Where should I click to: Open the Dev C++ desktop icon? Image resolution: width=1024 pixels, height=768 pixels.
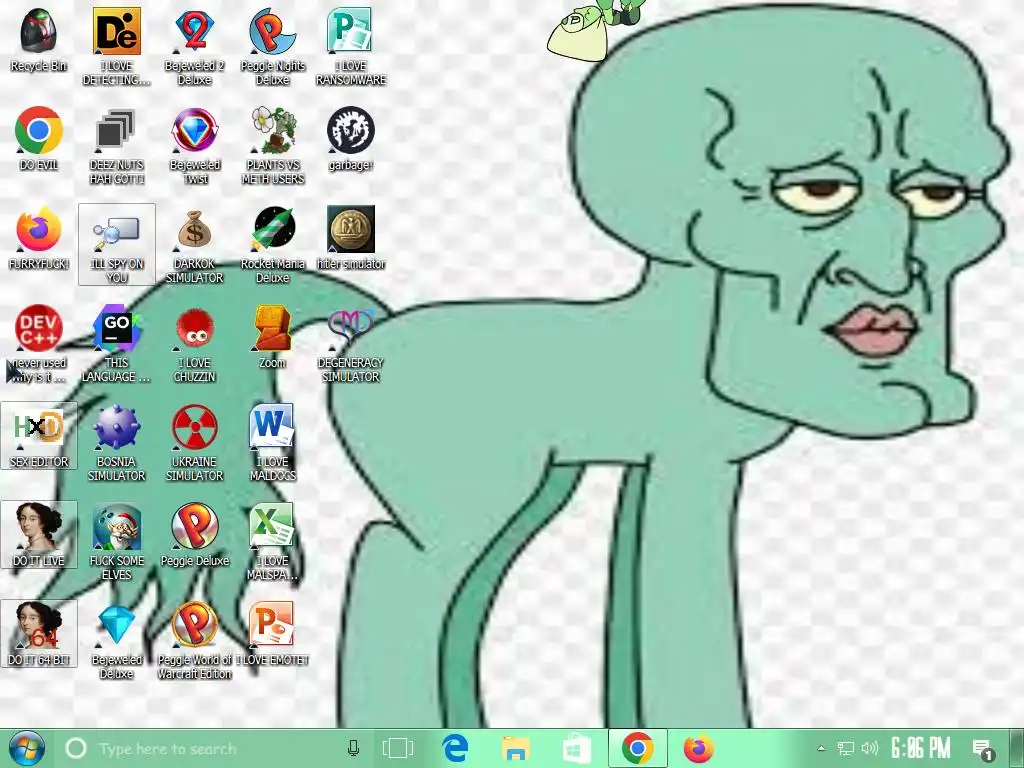pos(39,328)
